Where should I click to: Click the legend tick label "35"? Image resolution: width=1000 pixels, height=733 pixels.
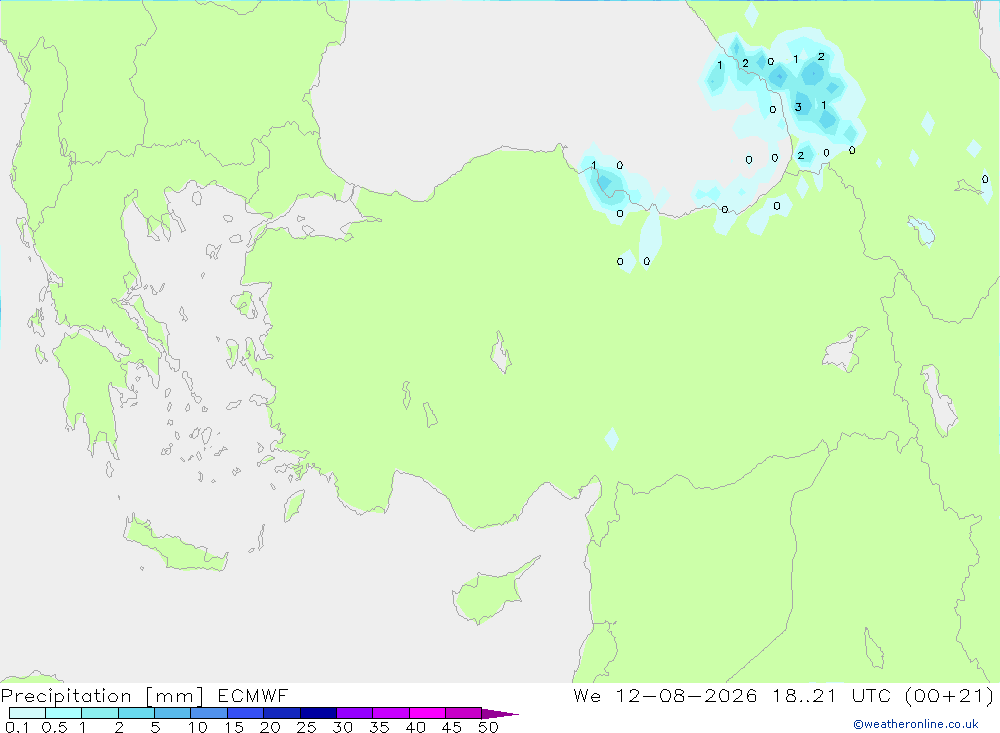coord(379,727)
